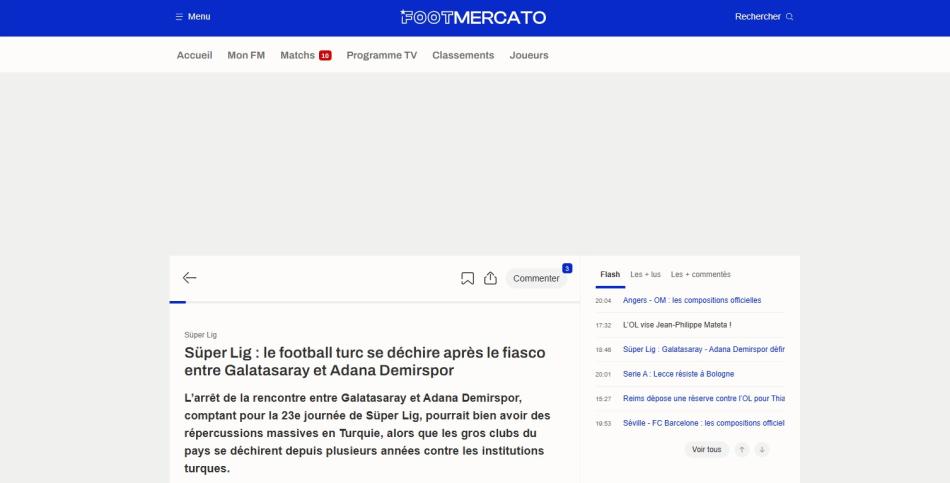The height and width of the screenshot is (483, 950).
Task: Click the 20:01 flash timestamp
Action: tap(603, 375)
